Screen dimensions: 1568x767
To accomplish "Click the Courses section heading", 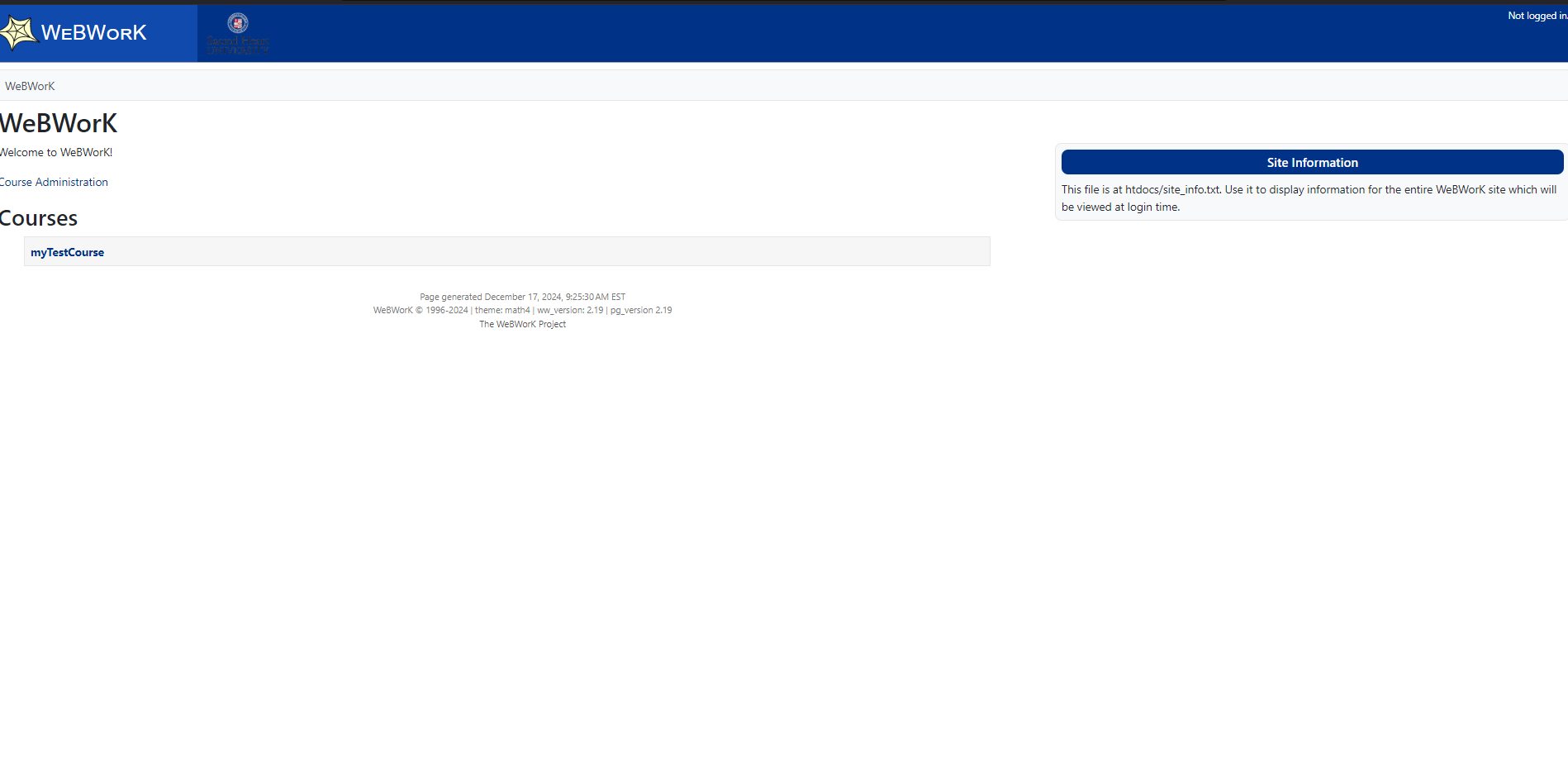I will [39, 218].
